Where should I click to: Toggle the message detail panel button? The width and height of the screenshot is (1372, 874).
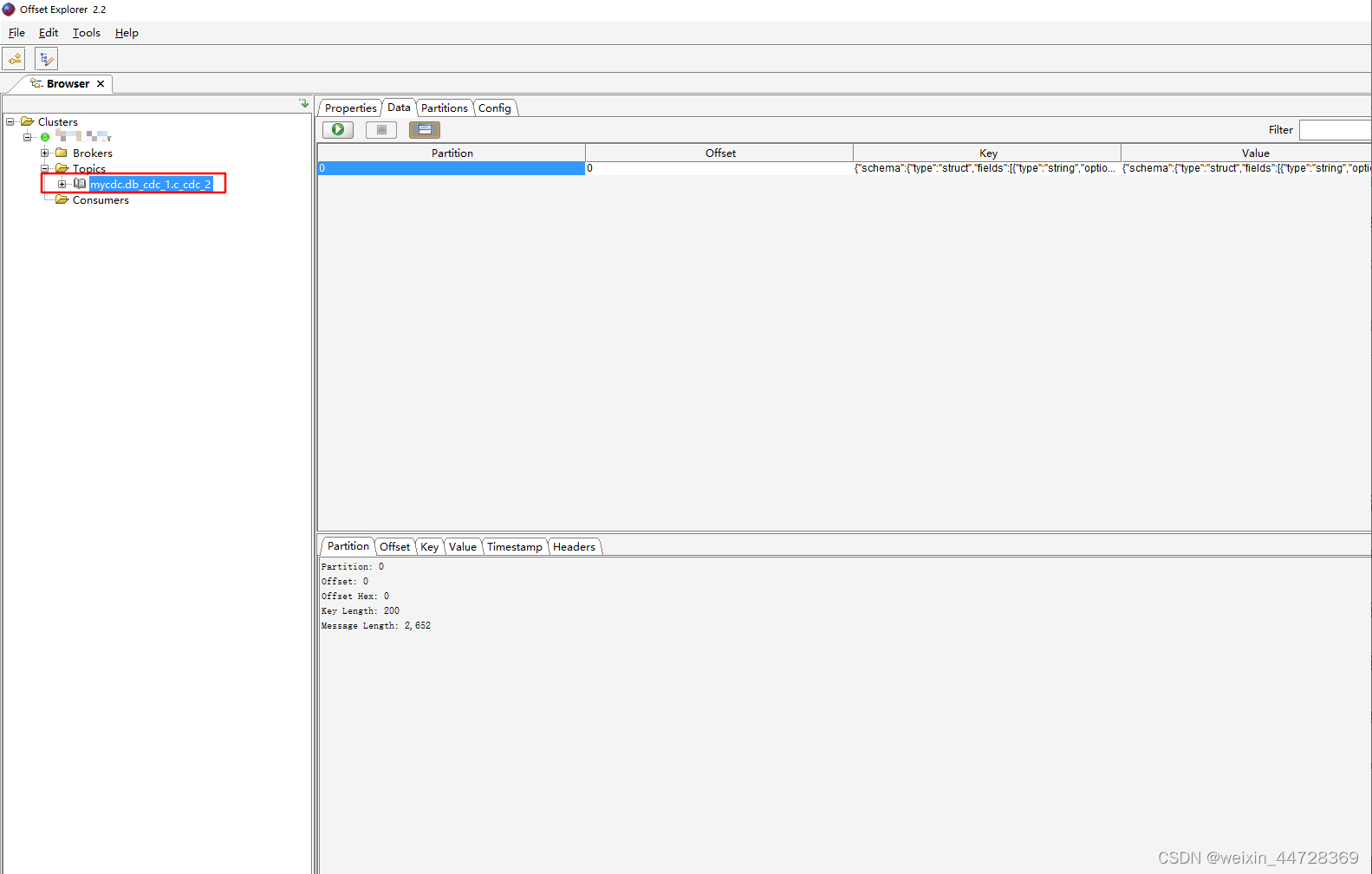tap(425, 129)
